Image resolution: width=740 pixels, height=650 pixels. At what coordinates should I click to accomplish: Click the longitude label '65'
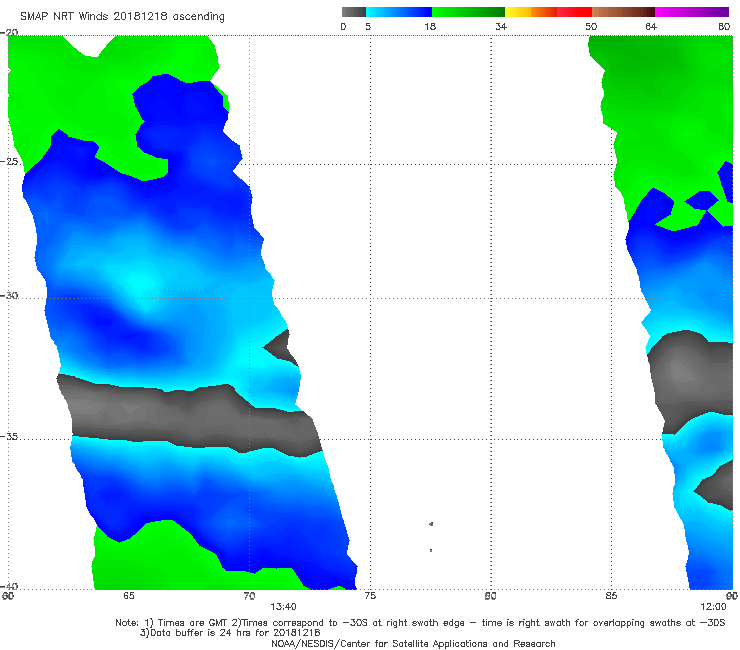pos(128,596)
